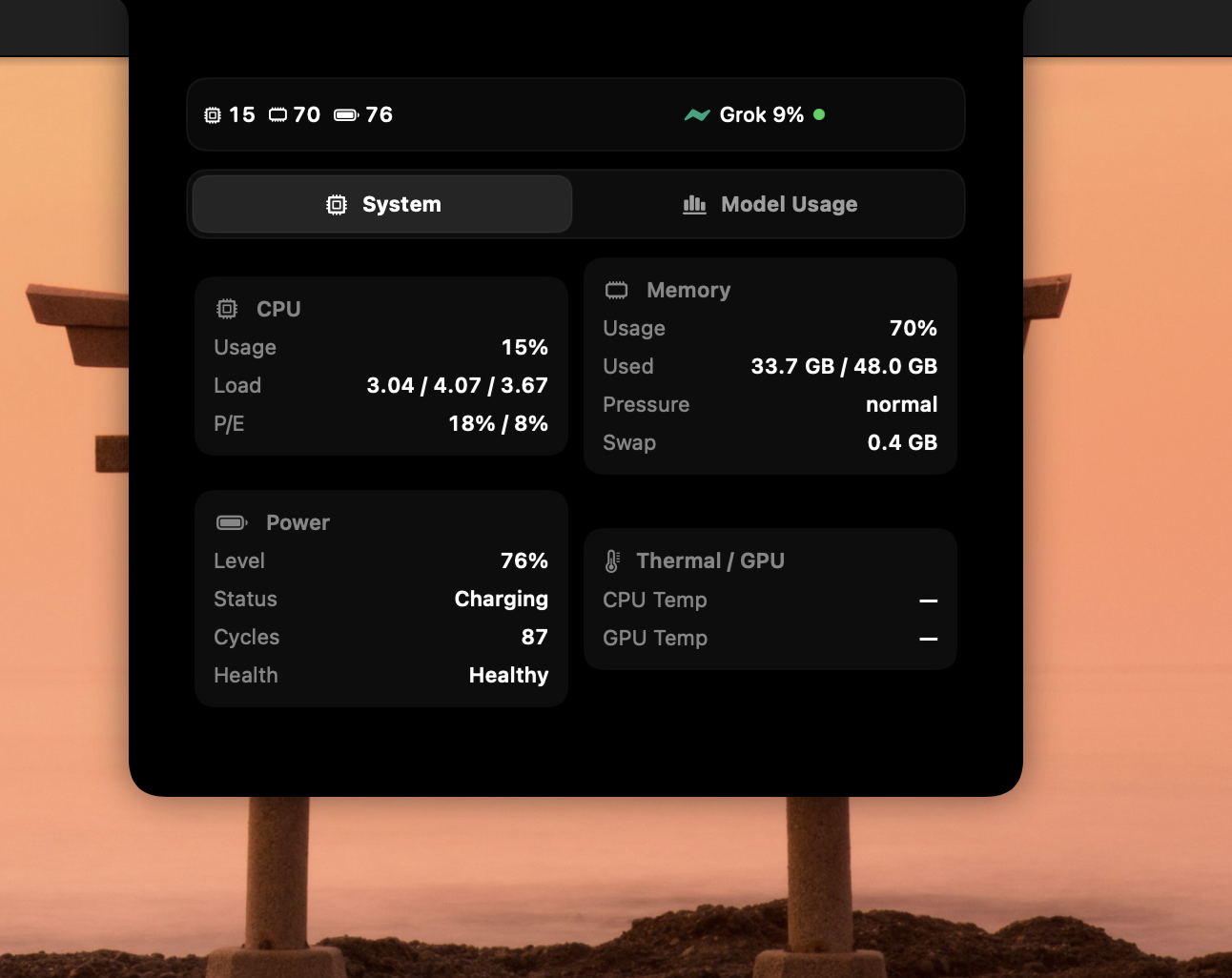Click the Power card battery icon
The image size is (1232, 978).
(232, 522)
